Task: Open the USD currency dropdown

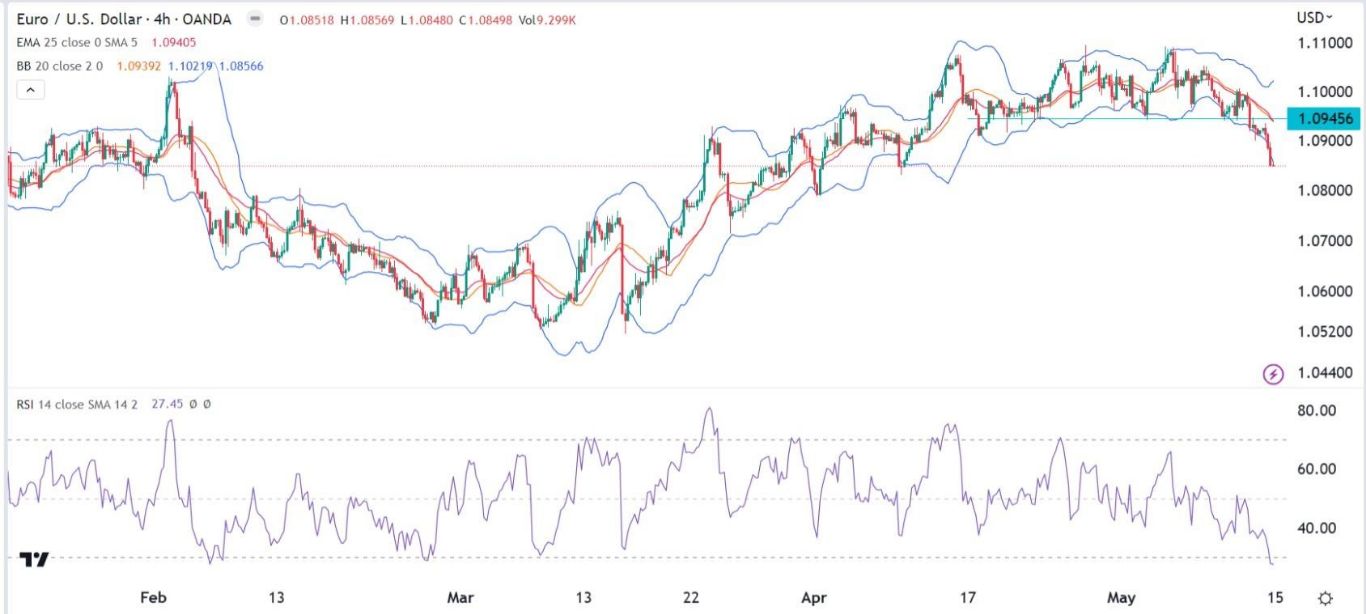Action: click(1314, 17)
